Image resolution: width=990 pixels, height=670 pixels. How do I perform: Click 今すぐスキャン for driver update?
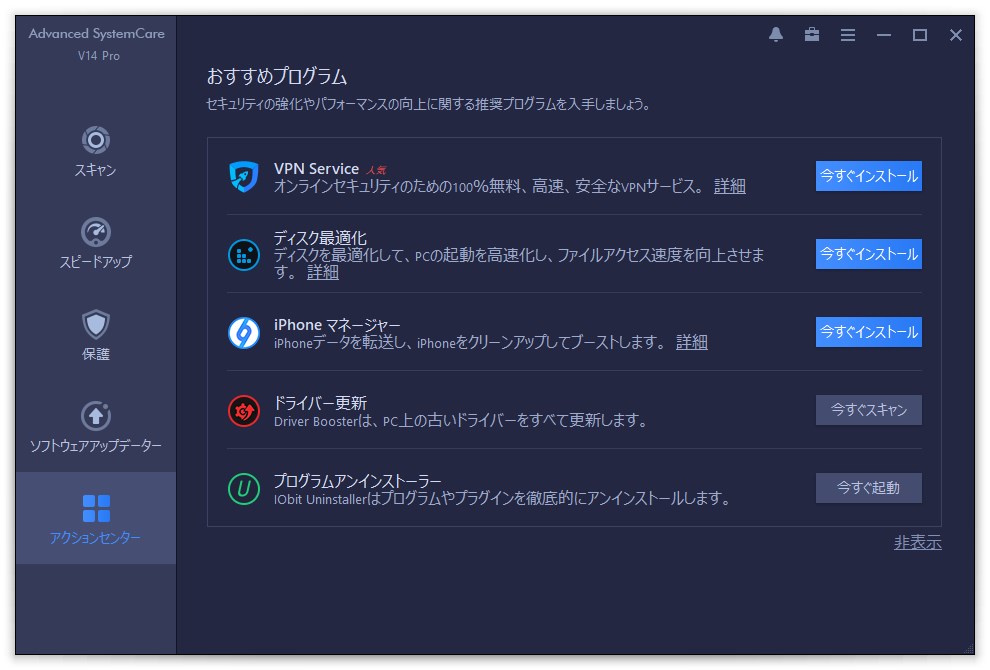(868, 410)
